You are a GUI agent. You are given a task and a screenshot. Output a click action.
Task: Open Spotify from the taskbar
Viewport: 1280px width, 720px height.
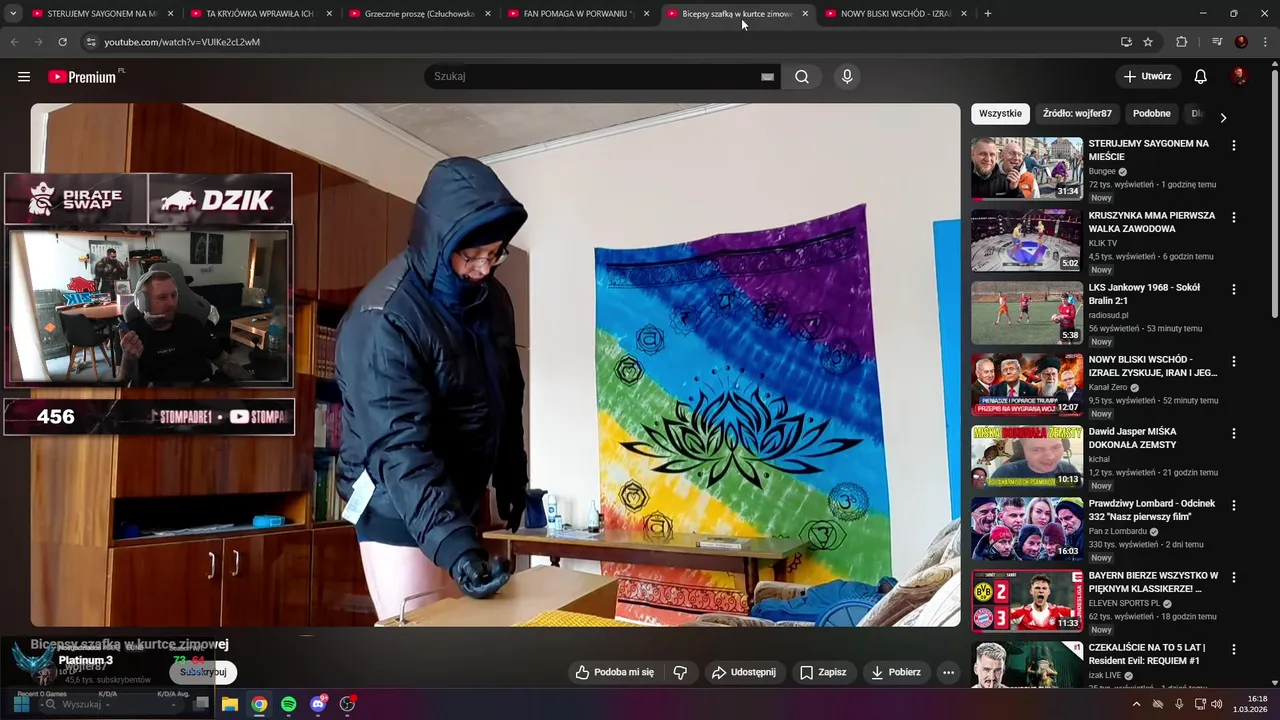click(288, 704)
